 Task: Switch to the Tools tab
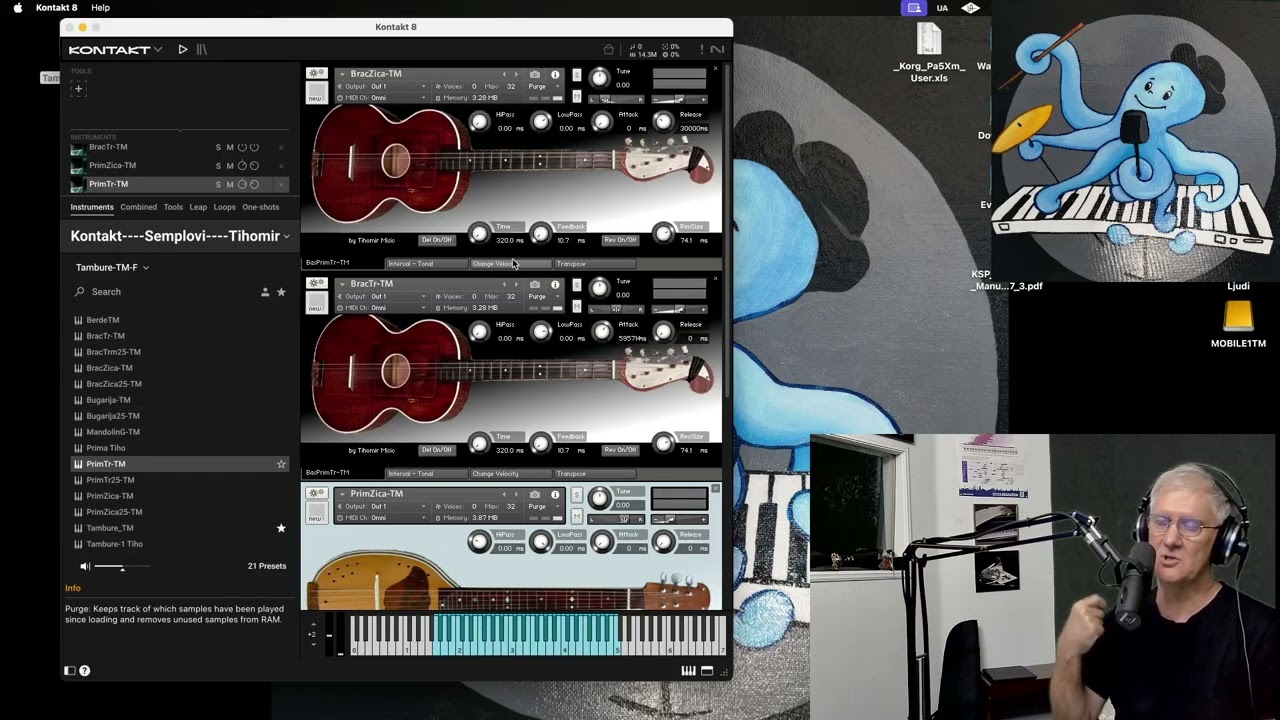coord(173,207)
